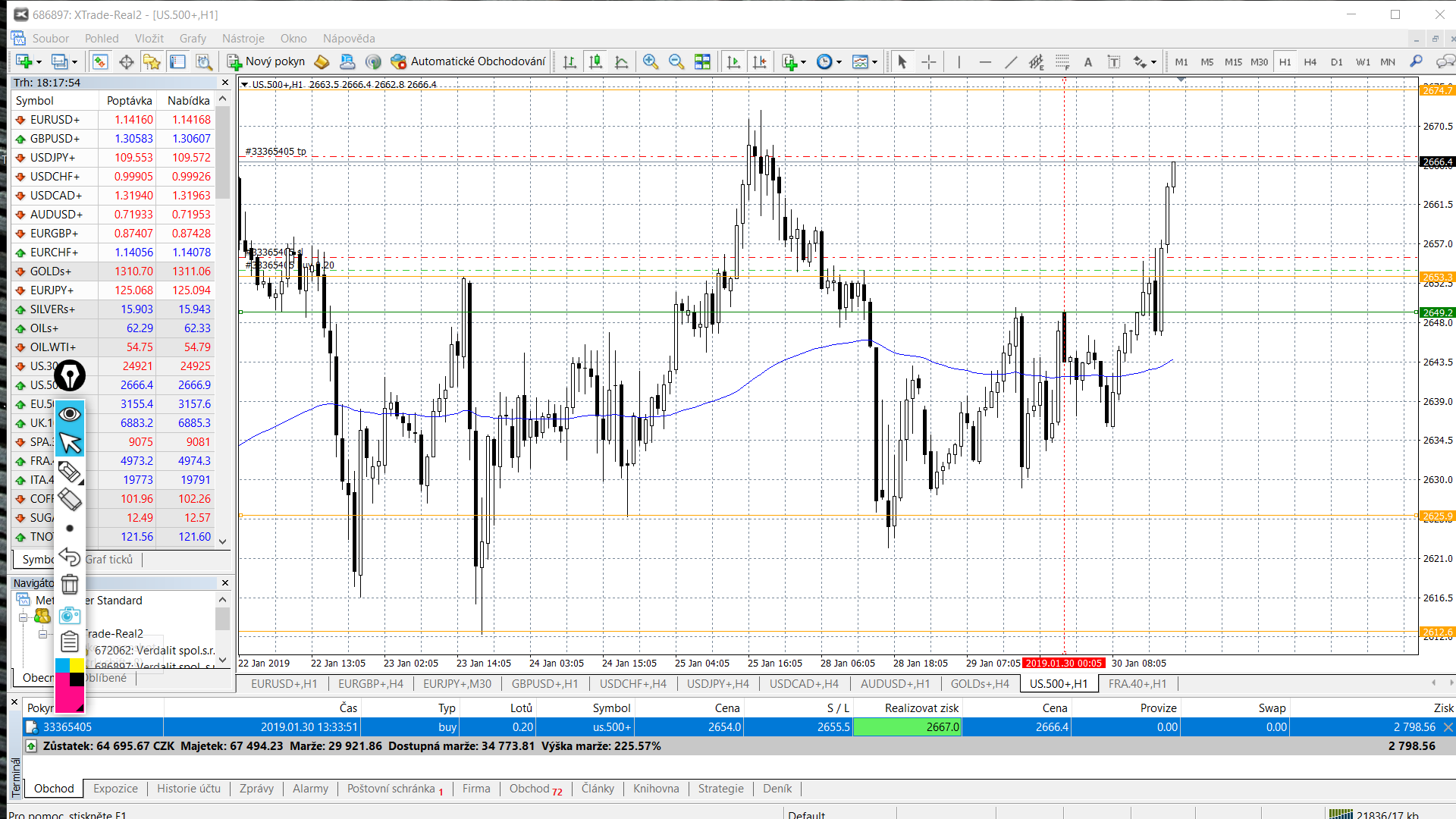Select the Epic Pen eraser tool
Viewport: 1456px width, 819px height.
70,500
